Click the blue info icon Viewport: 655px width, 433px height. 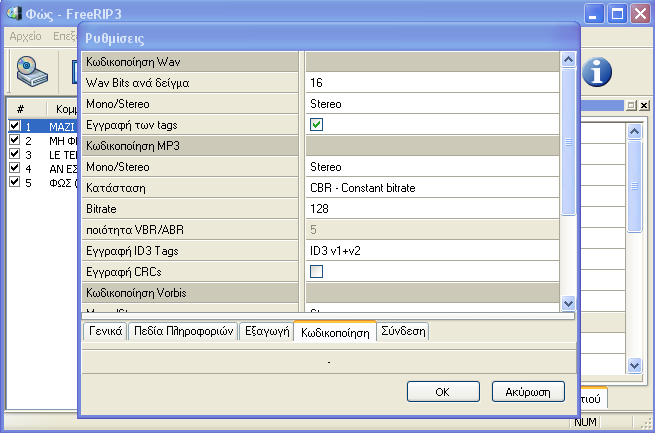pyautogui.click(x=597, y=71)
